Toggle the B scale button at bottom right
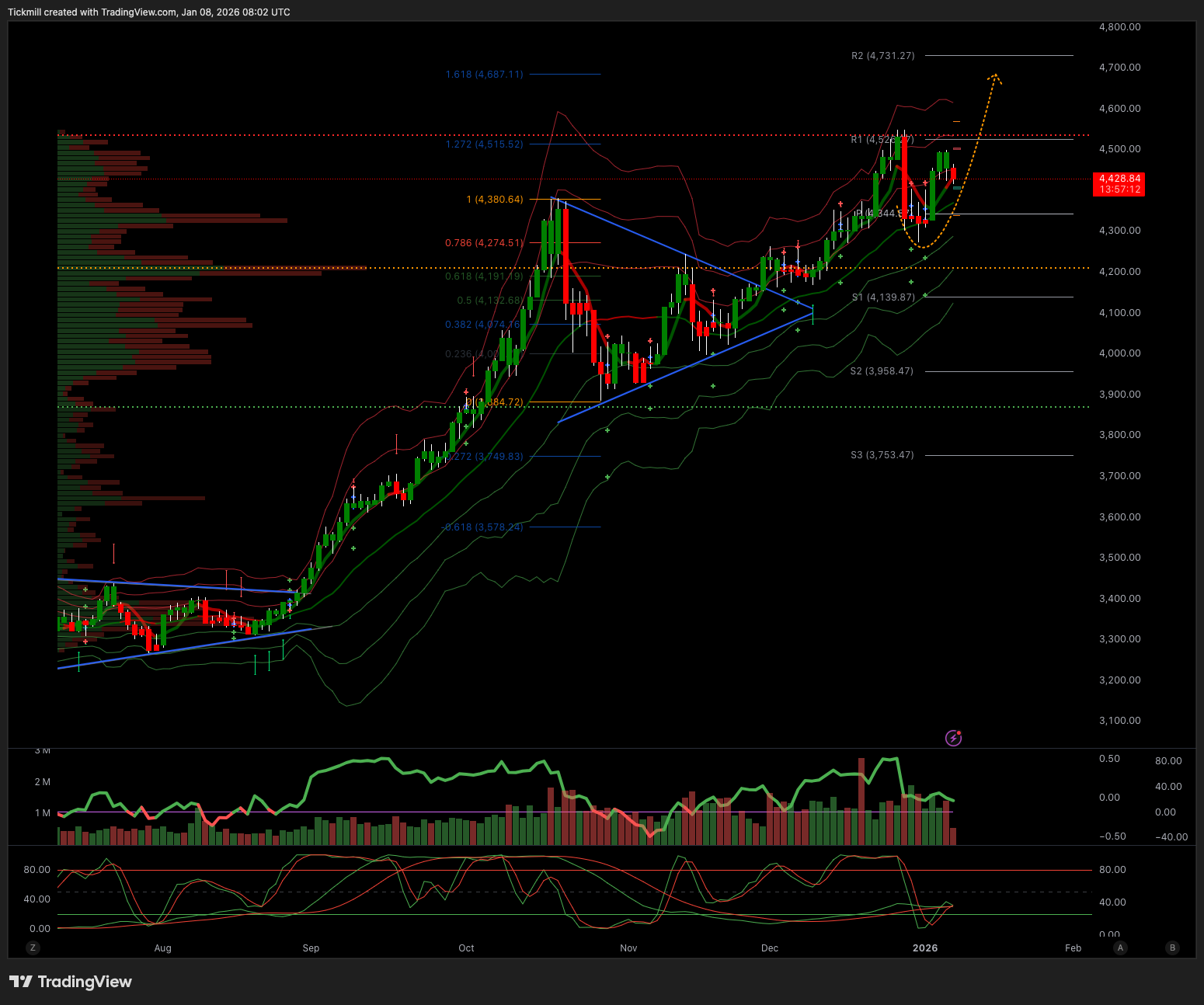This screenshot has height=1005, width=1204. point(1172,948)
